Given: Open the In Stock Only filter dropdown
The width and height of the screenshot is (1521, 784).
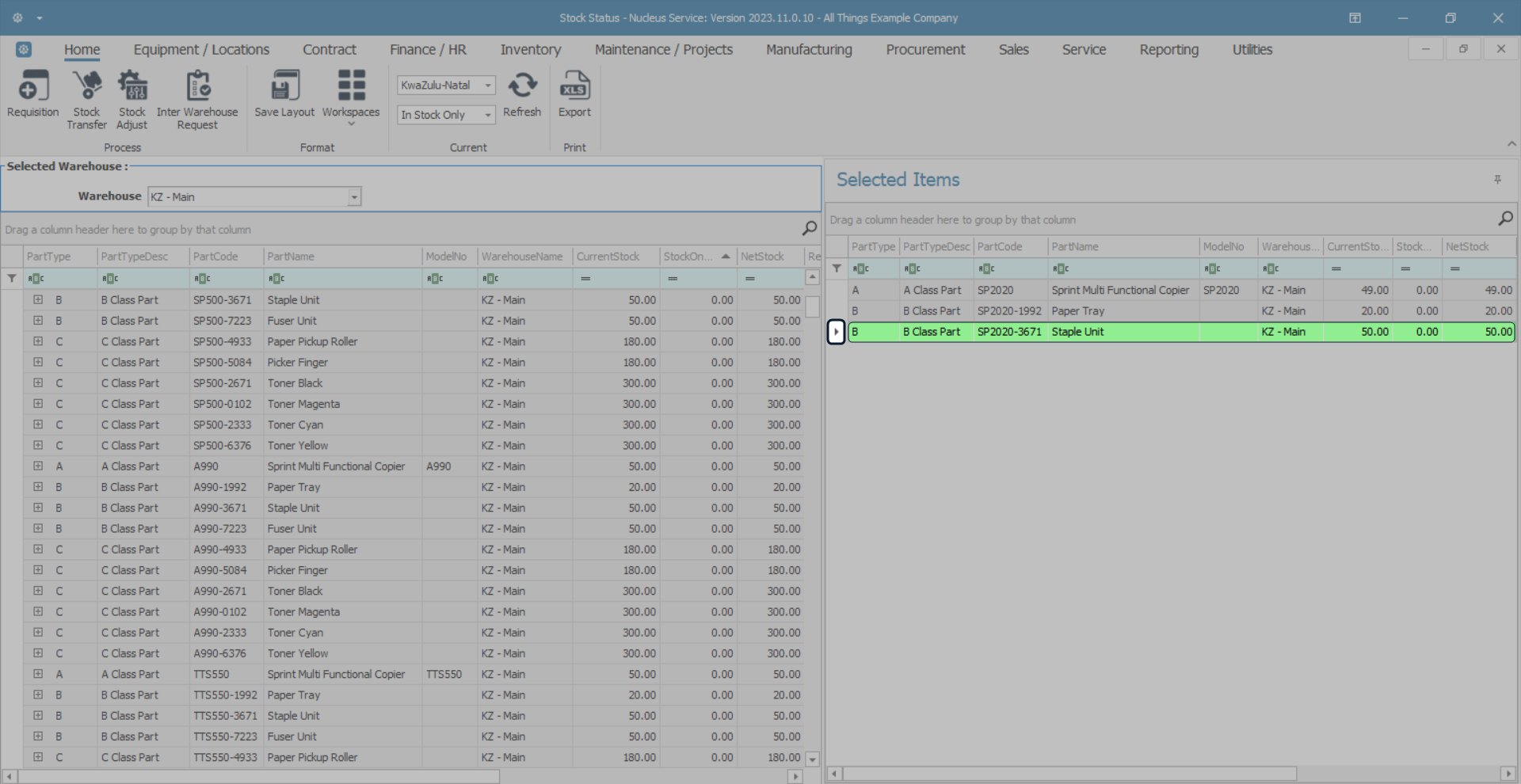Looking at the screenshot, I should point(488,115).
